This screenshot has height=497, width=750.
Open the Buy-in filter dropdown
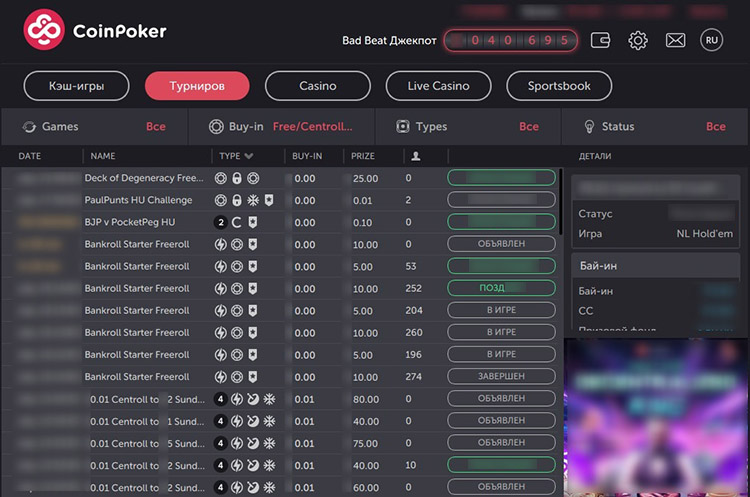tap(281, 127)
